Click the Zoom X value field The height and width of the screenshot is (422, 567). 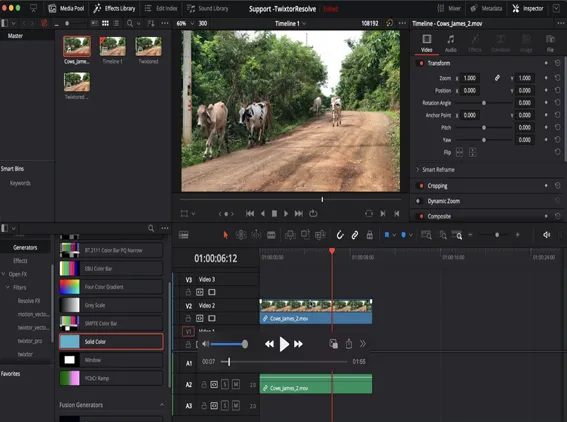pos(470,78)
